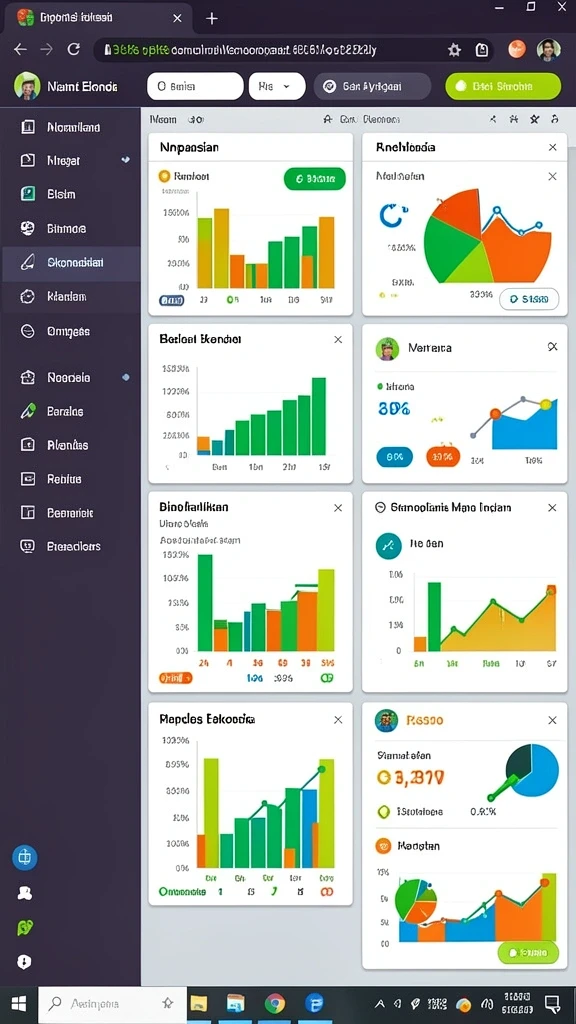The height and width of the screenshot is (1024, 576).
Task: Click the blue Edge-style icon in taskbar
Action: (315, 1003)
